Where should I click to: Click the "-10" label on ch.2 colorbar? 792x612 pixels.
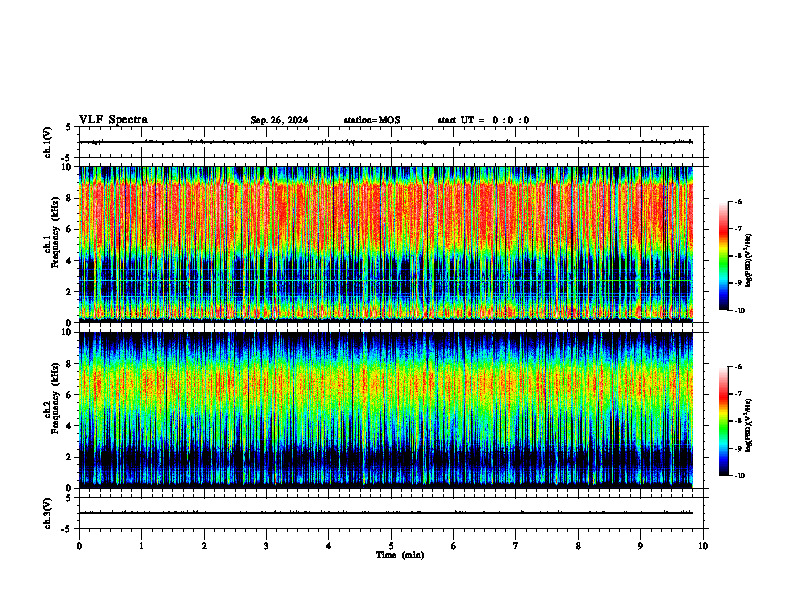[739, 475]
